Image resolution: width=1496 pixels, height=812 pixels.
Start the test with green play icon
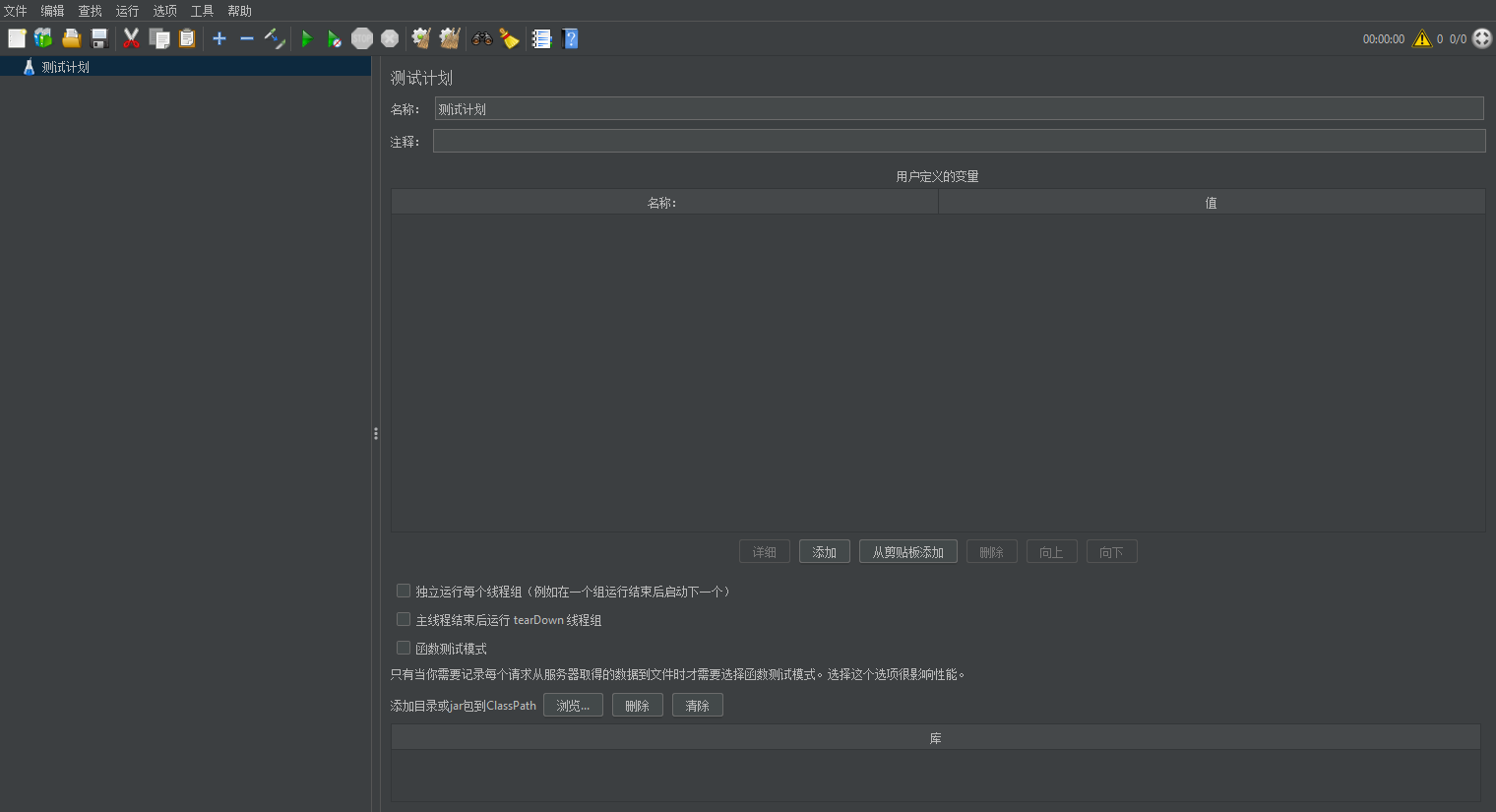coord(306,38)
